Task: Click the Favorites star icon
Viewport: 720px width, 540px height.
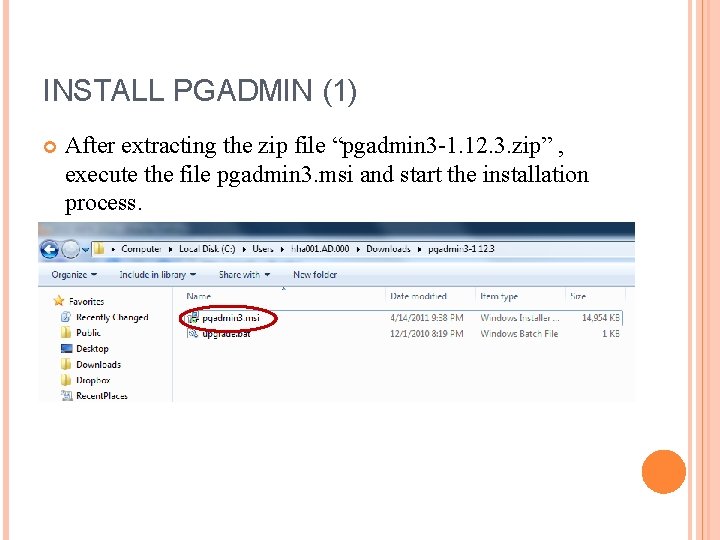Action: coord(59,301)
